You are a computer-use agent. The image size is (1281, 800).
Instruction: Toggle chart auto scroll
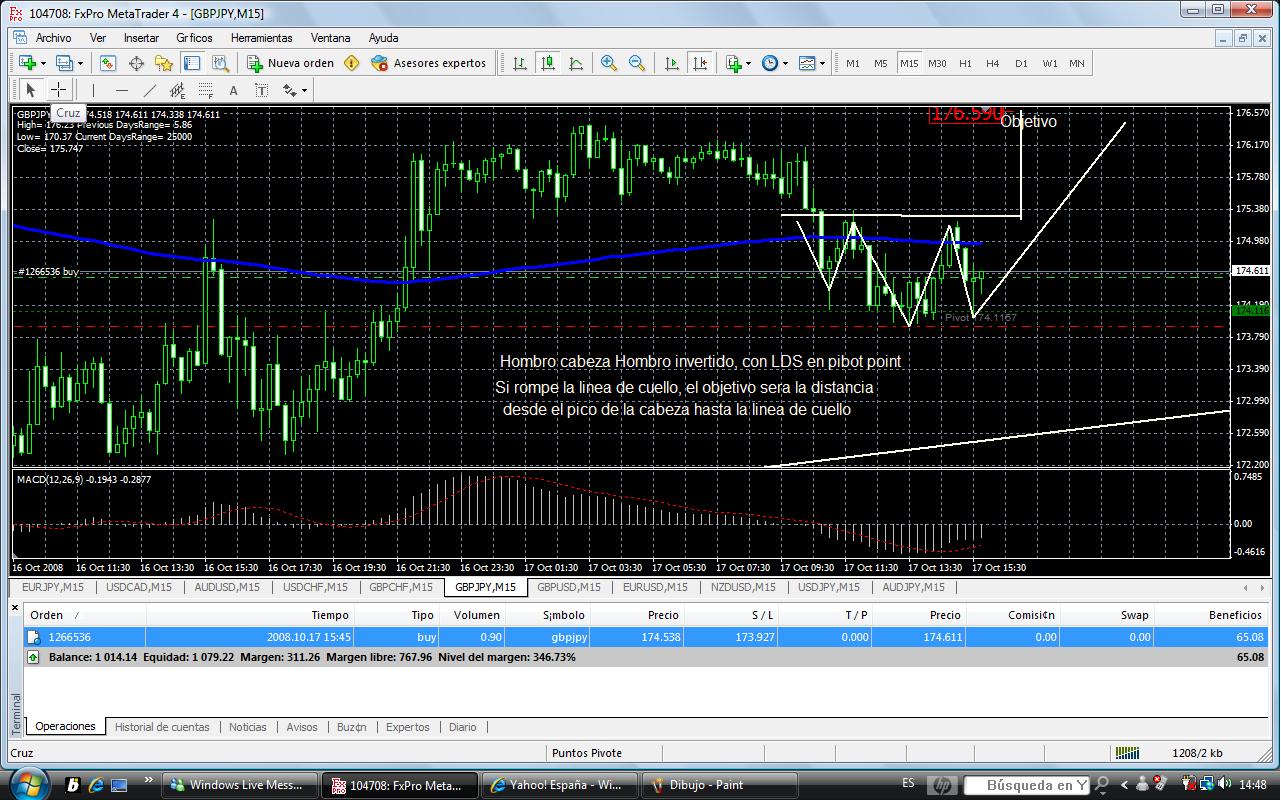point(672,63)
